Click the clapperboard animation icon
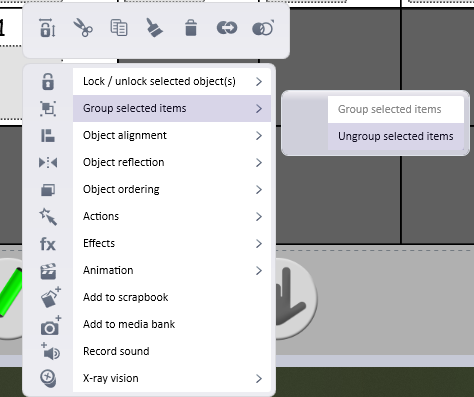This screenshot has width=474, height=397. [x=48, y=271]
